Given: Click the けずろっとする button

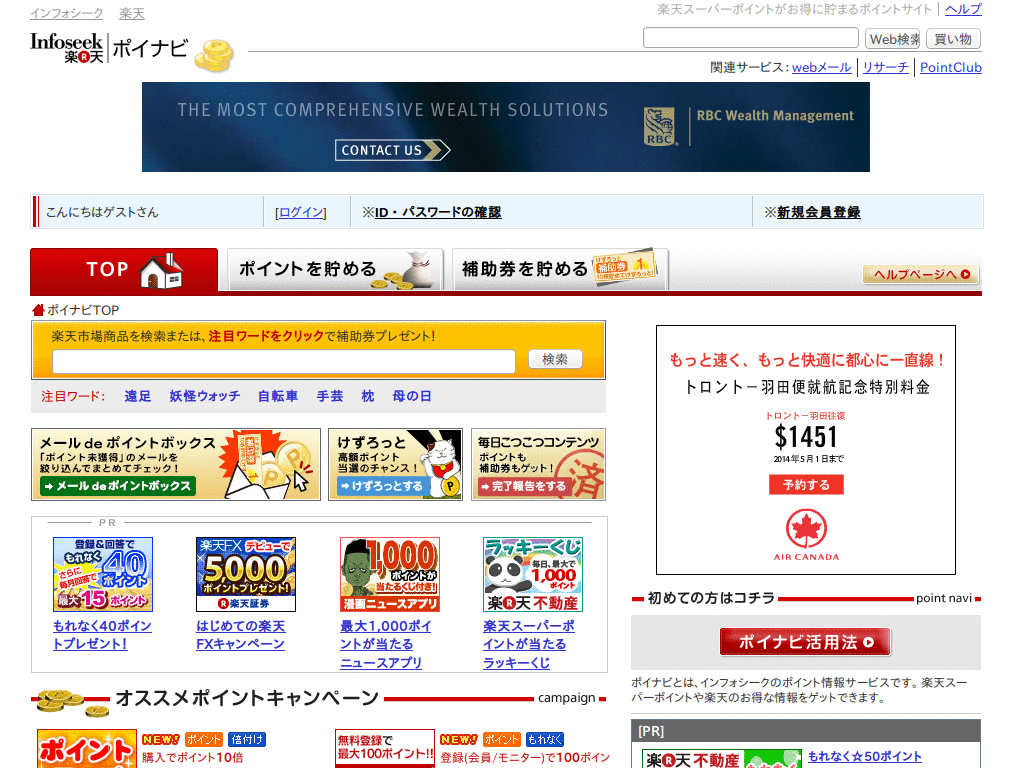Looking at the screenshot, I should (382, 486).
